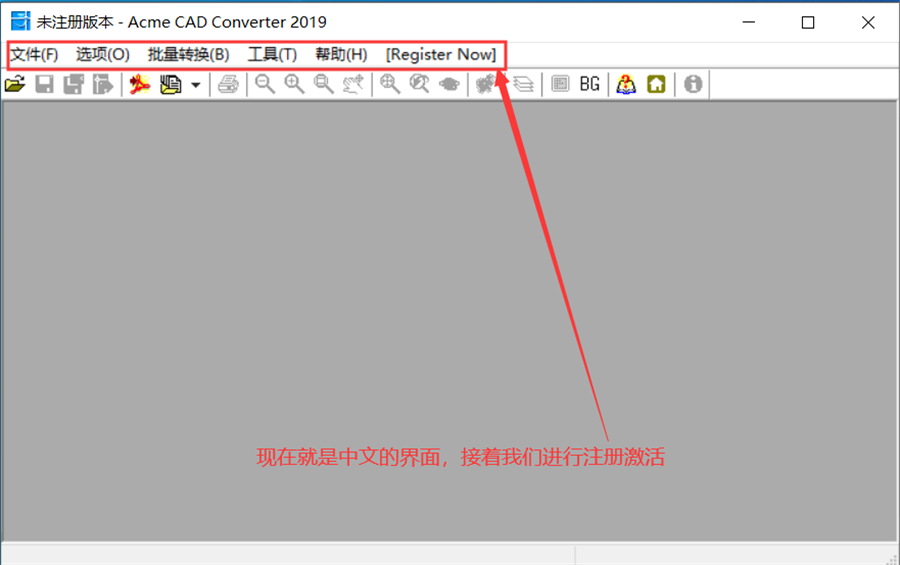Maximize the Acme CAD Converter window
Image resolution: width=900 pixels, height=565 pixels.
point(808,22)
